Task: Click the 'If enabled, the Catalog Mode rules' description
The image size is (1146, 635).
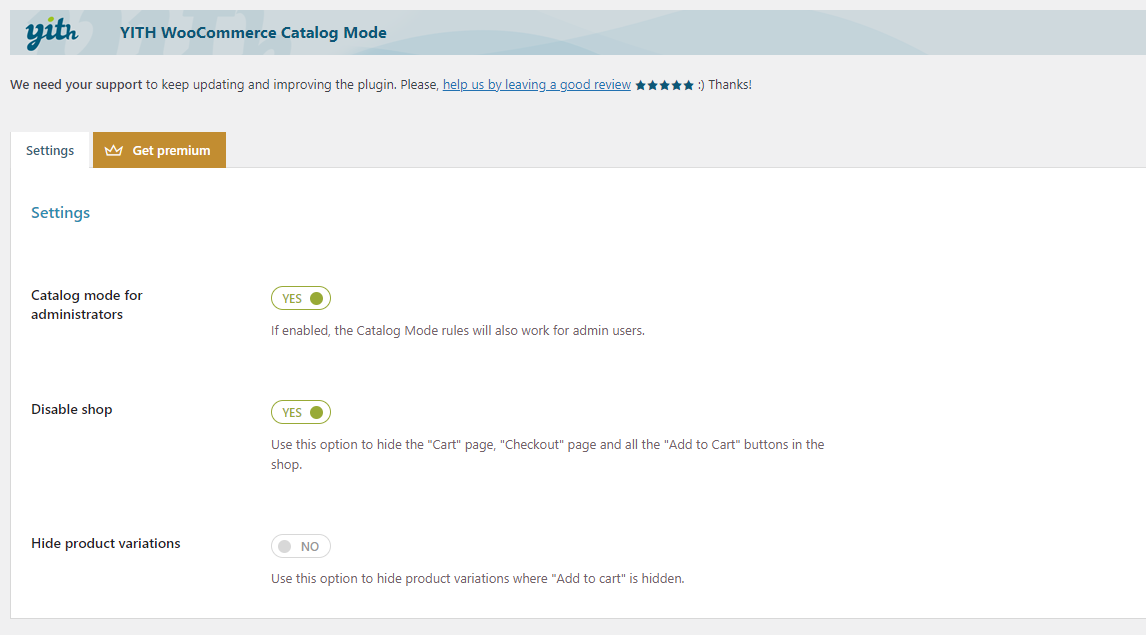Action: pos(458,330)
